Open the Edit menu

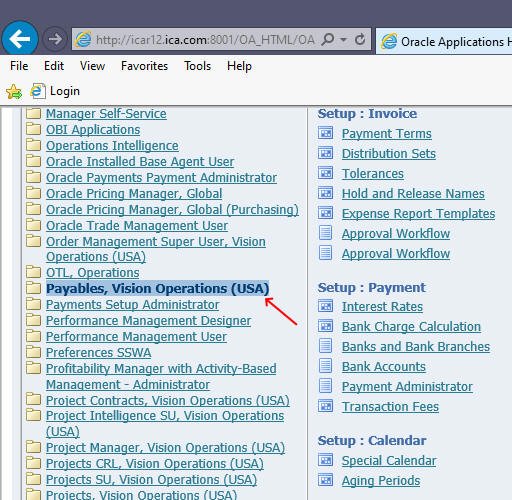tap(54, 66)
